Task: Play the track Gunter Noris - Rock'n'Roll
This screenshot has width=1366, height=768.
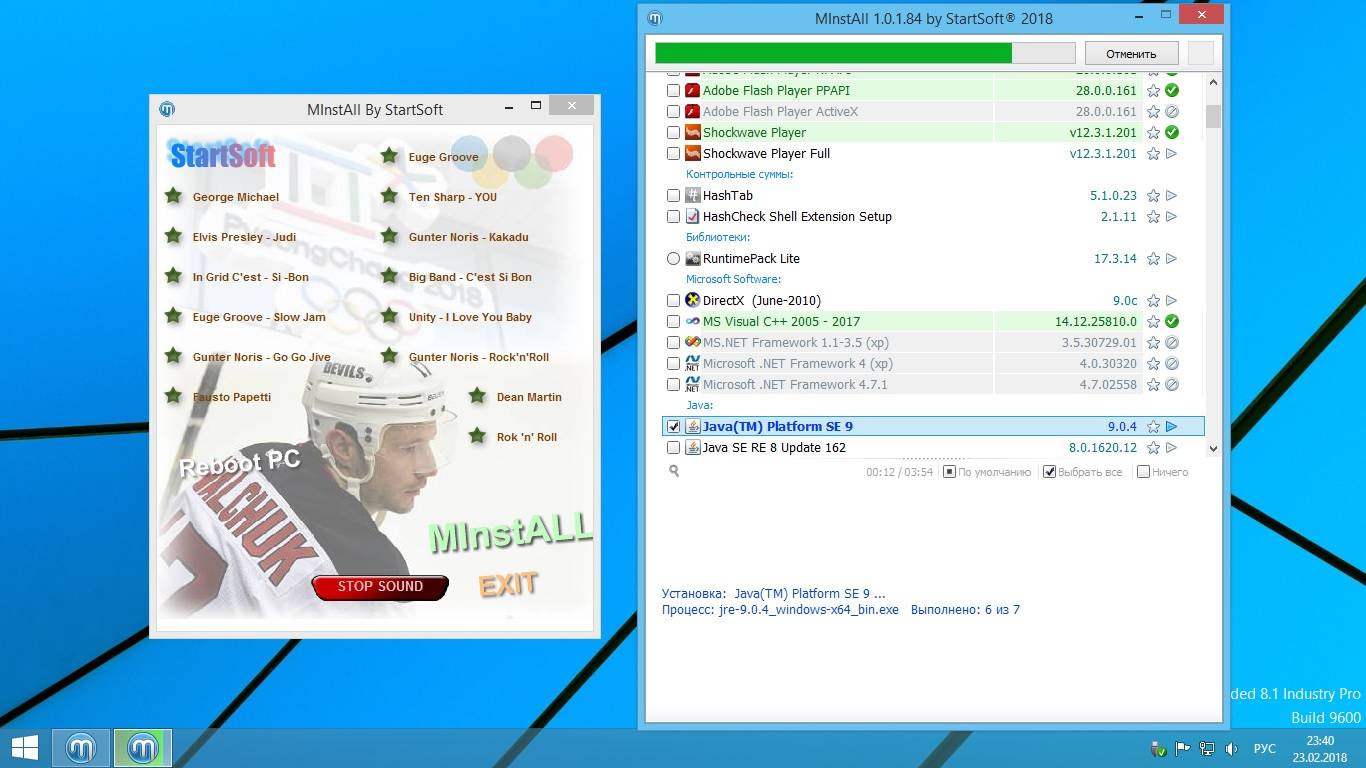Action: coord(478,357)
